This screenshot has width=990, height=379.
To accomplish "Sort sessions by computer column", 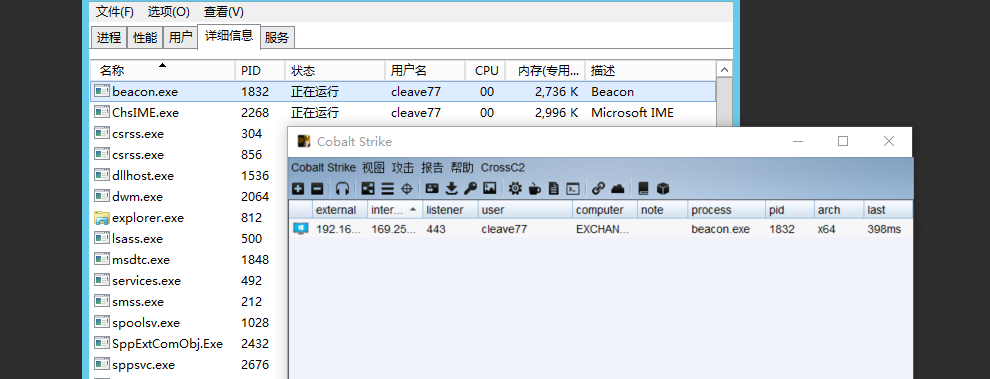I will pyautogui.click(x=605, y=210).
